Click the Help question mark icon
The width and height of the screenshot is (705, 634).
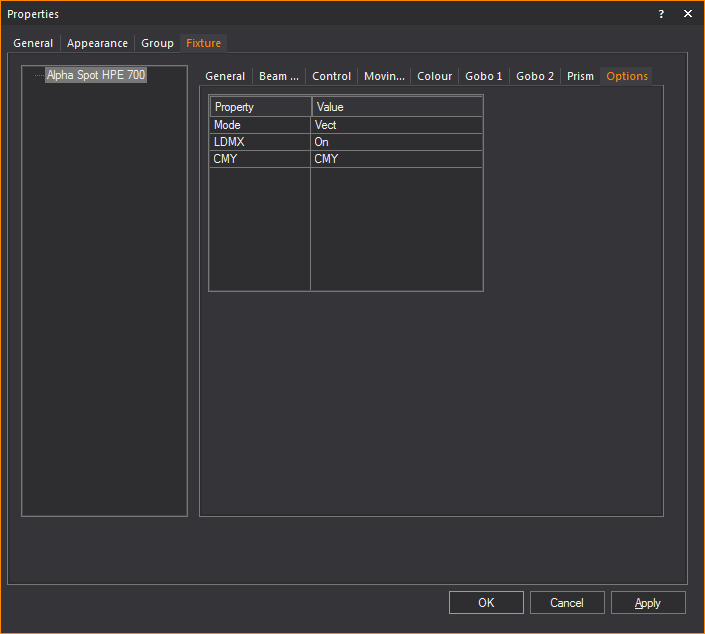click(x=661, y=14)
